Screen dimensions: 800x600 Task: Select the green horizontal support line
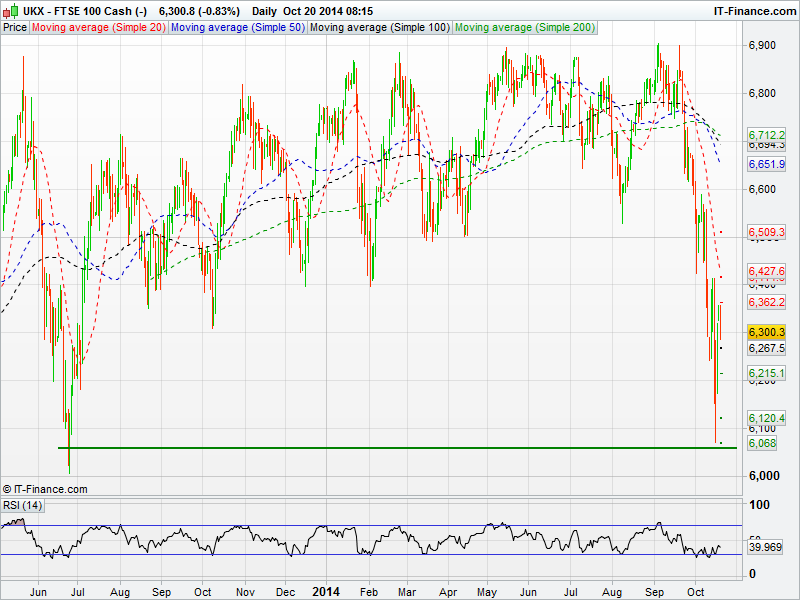tap(400, 448)
